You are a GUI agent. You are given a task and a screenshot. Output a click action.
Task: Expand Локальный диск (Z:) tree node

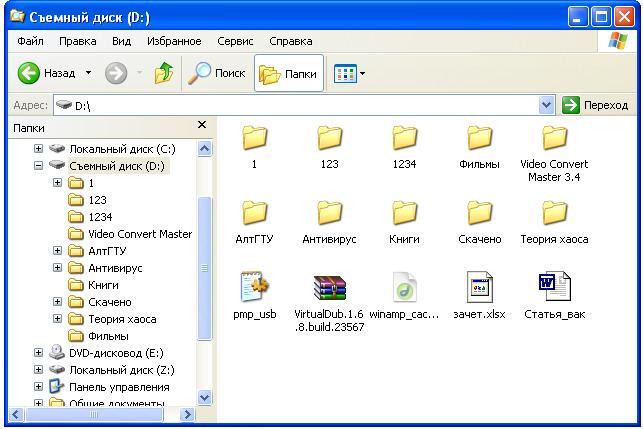[x=38, y=370]
